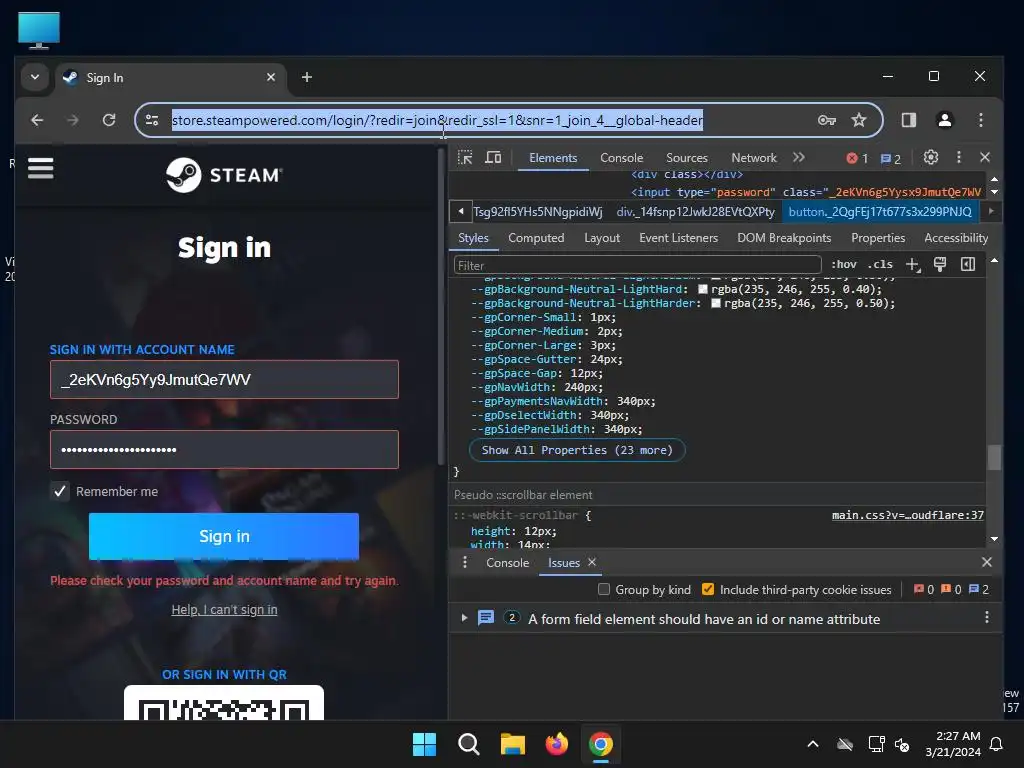Image resolution: width=1024 pixels, height=768 pixels.
Task: Open saved passwords key icon
Action: tap(827, 120)
